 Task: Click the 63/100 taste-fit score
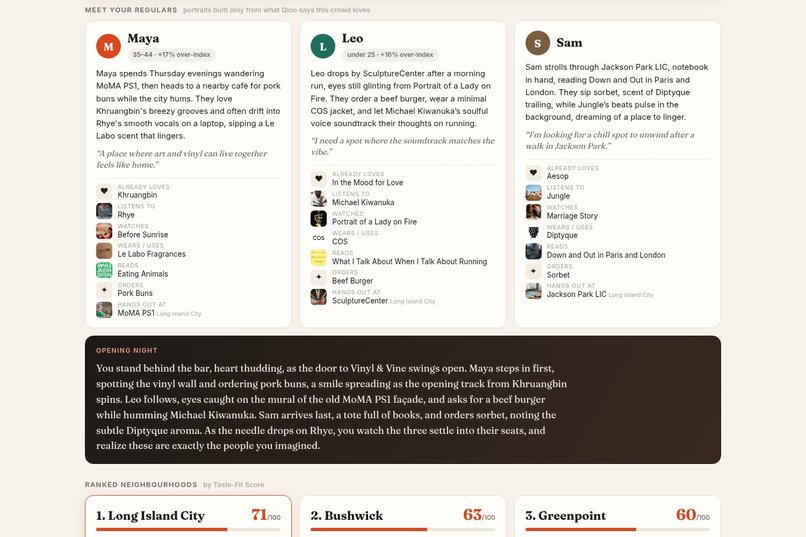[x=479, y=515]
